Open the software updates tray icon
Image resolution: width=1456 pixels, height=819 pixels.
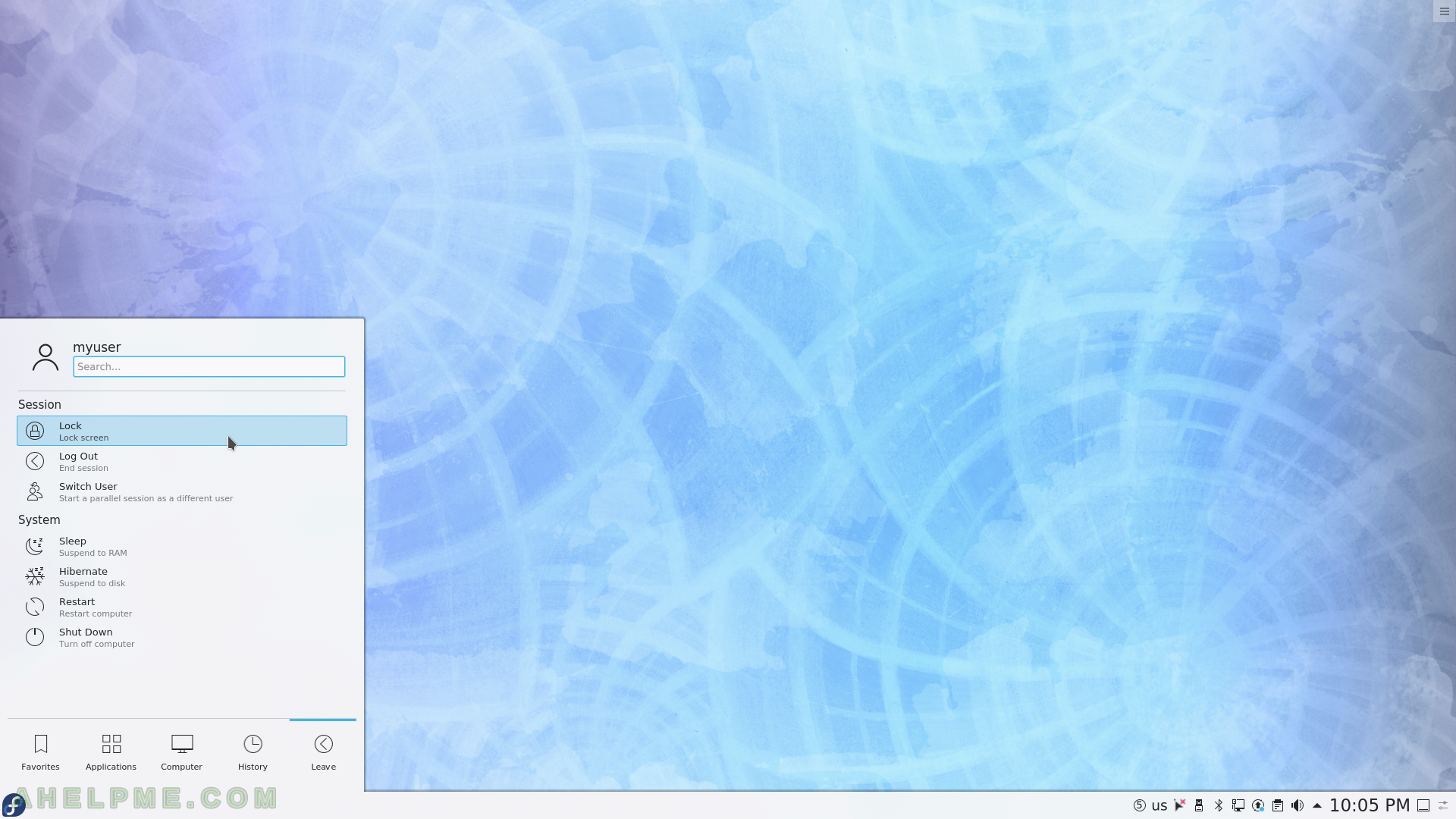click(x=1258, y=805)
